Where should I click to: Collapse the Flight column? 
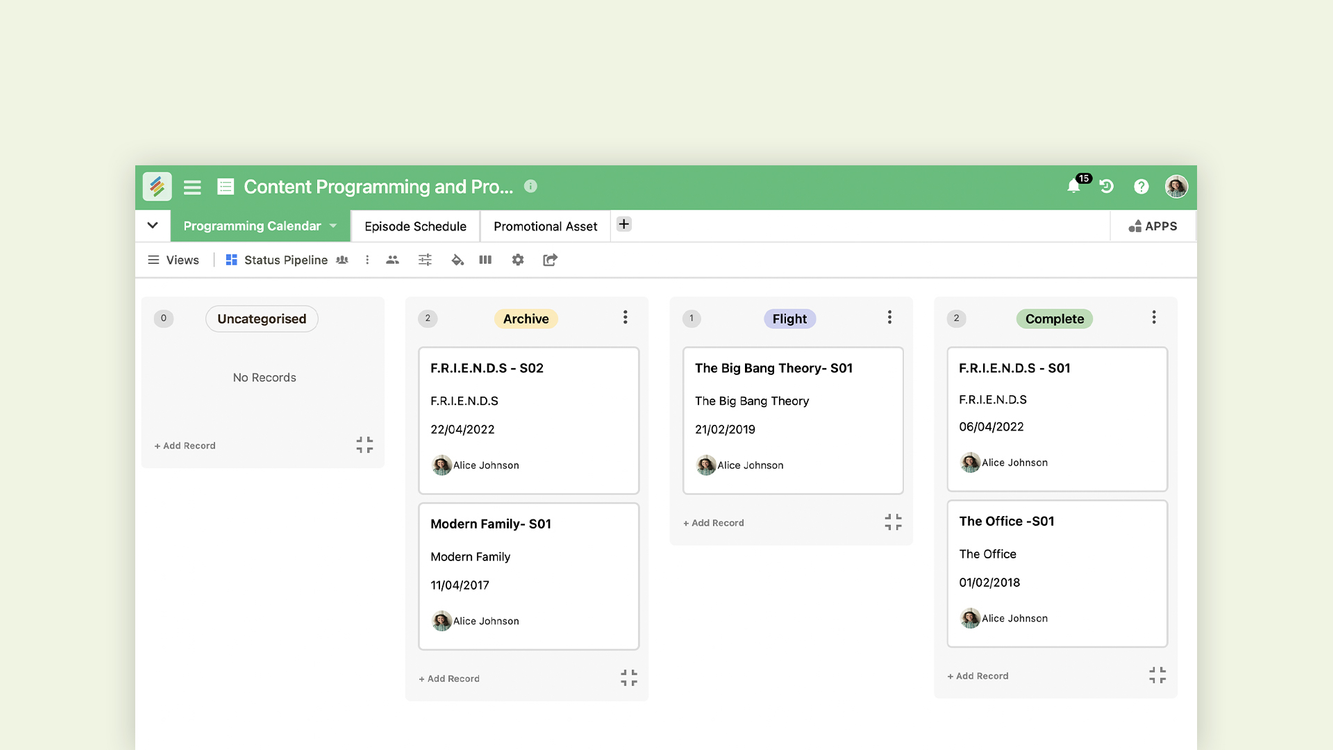893,522
